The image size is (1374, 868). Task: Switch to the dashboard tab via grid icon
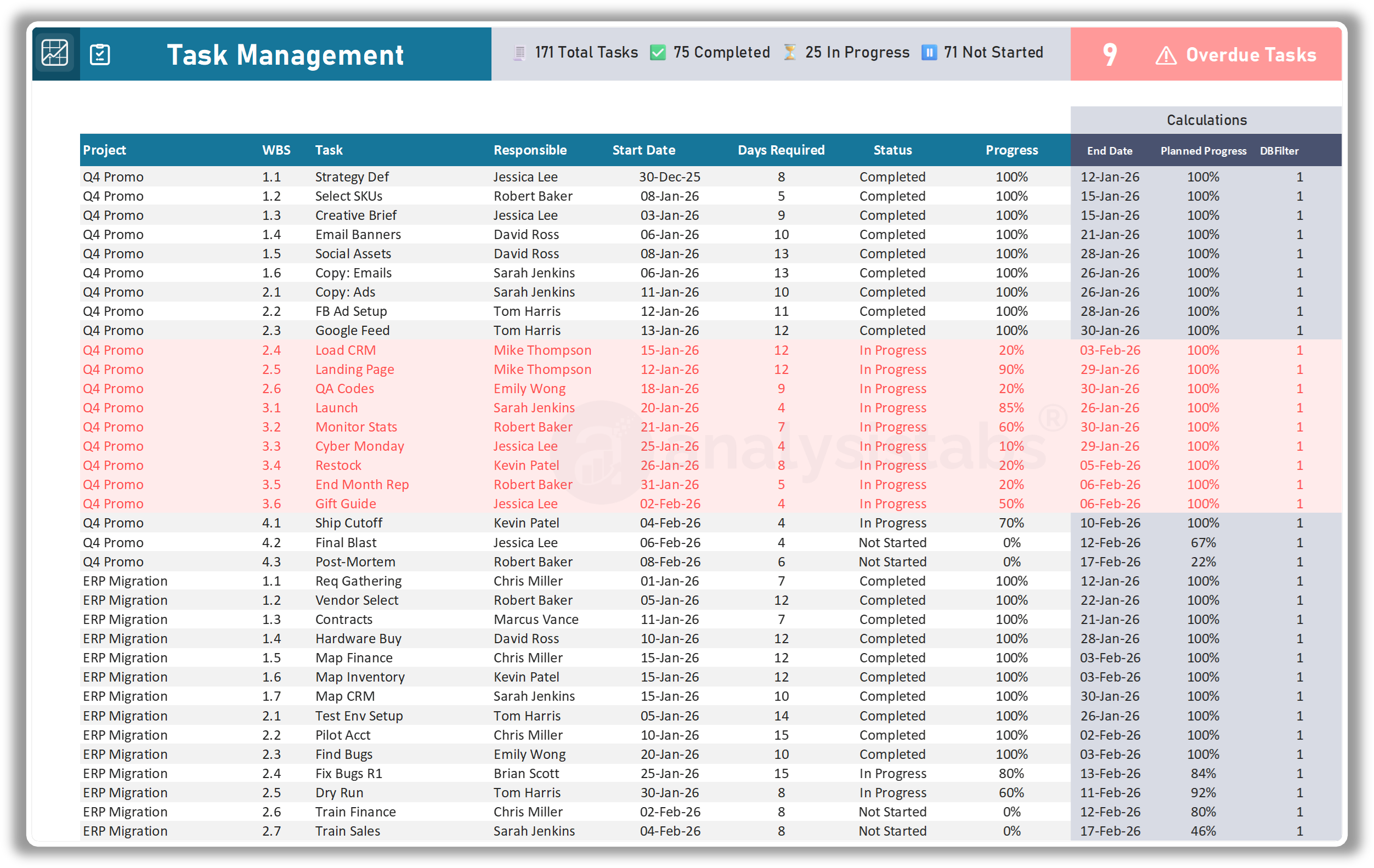55,53
